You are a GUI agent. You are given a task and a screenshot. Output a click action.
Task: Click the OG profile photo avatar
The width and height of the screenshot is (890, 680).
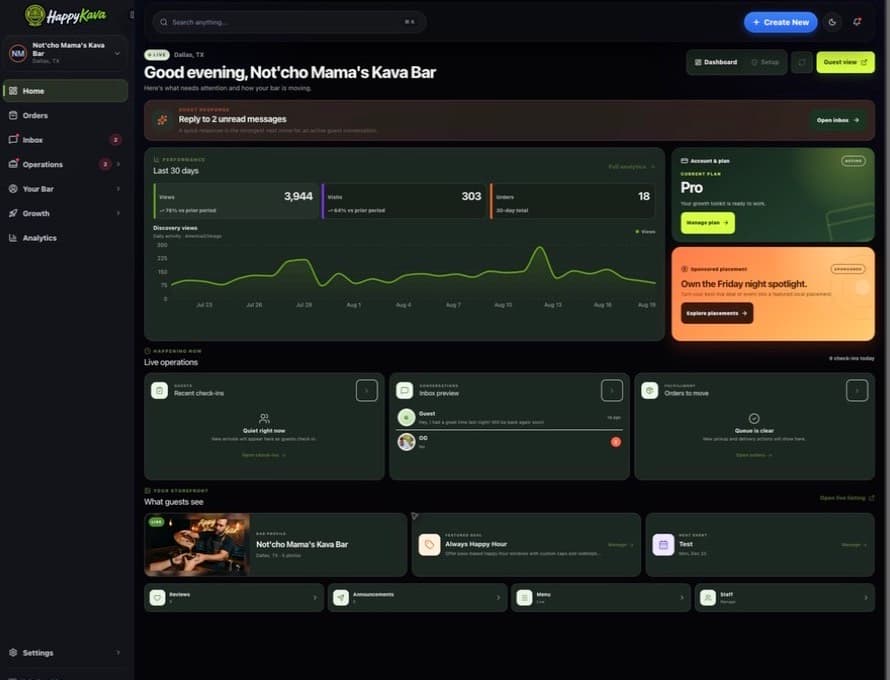click(406, 442)
